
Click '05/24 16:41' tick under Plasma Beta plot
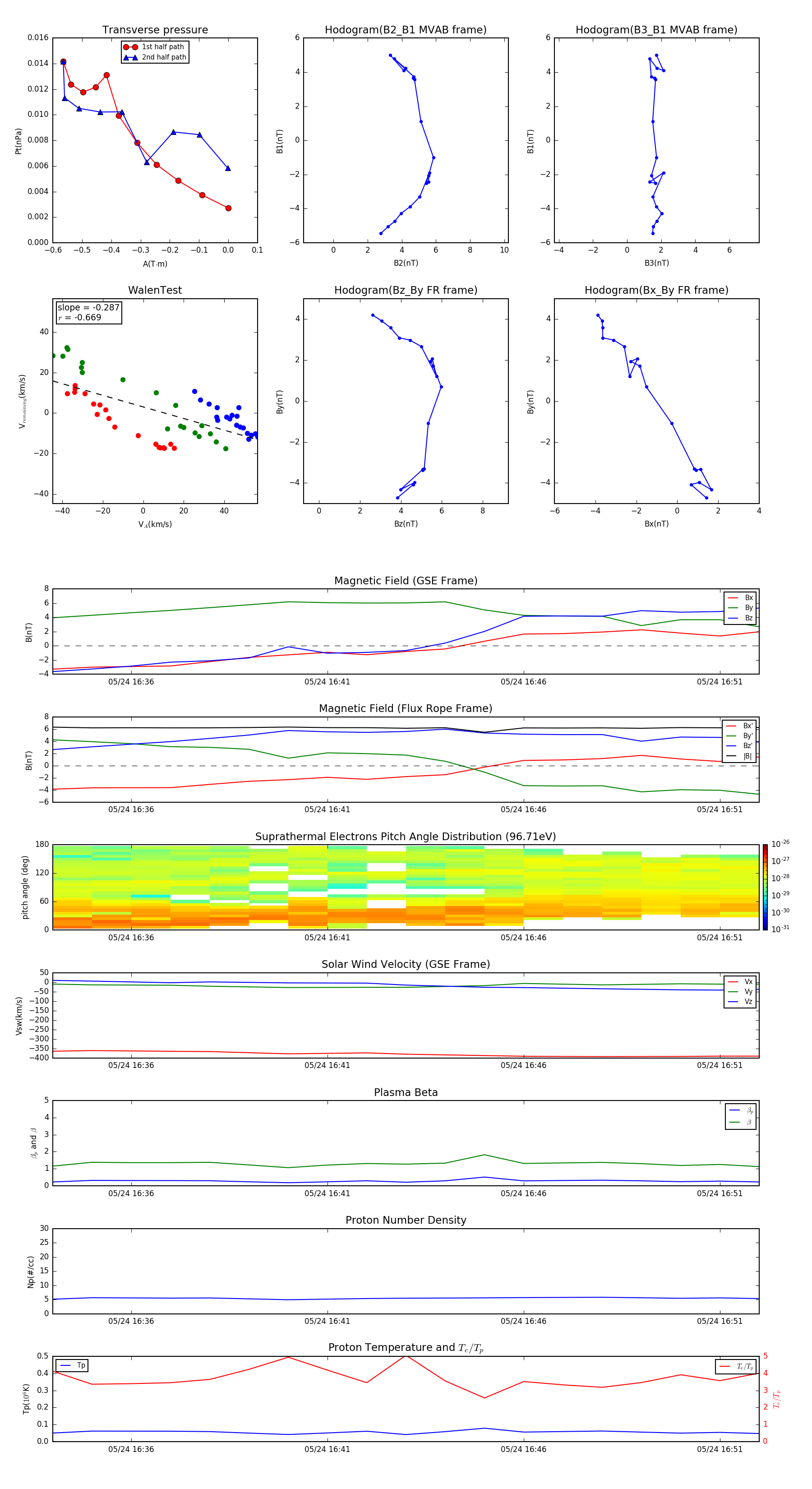(327, 1193)
